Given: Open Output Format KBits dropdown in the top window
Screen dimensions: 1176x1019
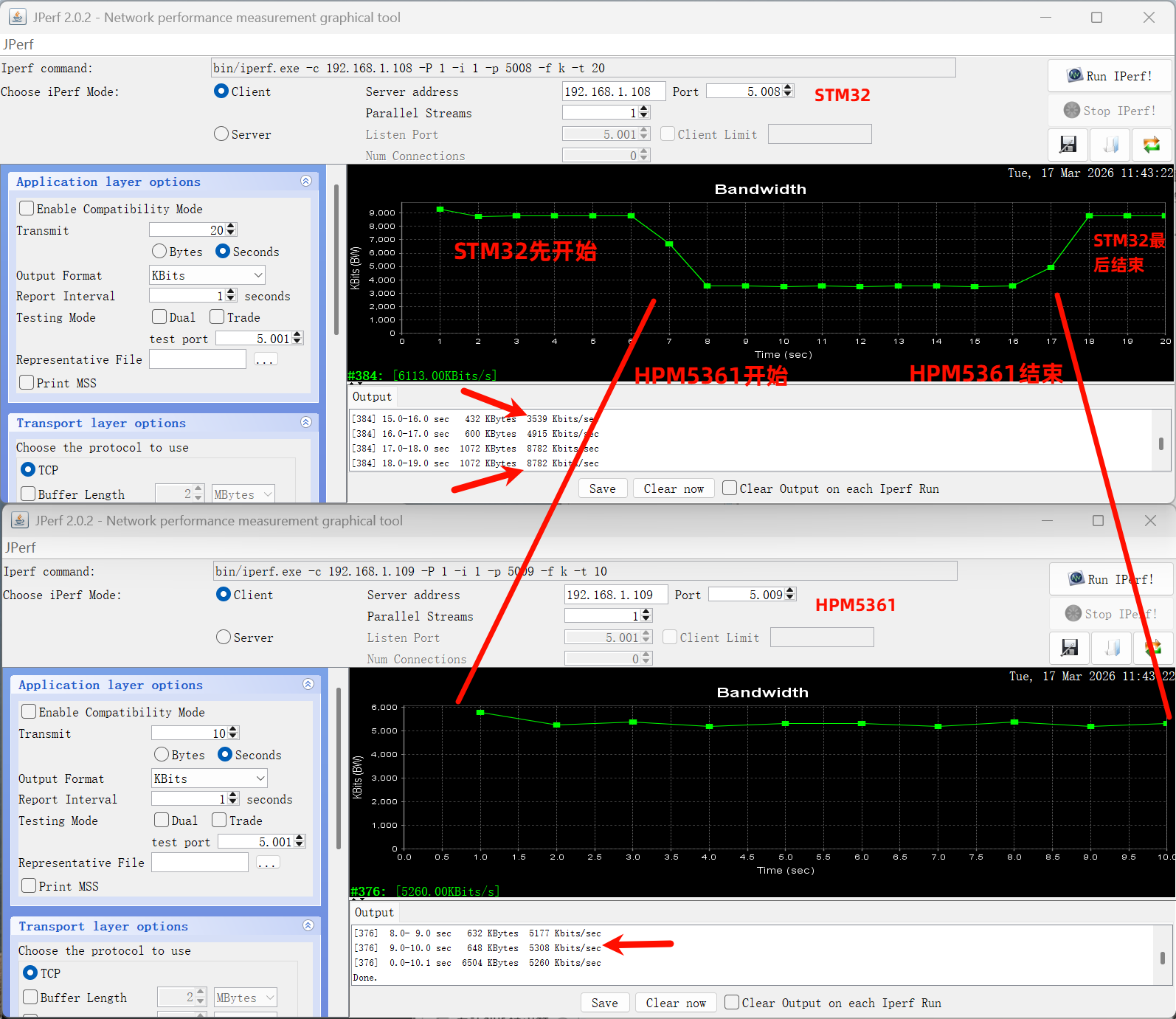Looking at the screenshot, I should pos(207,275).
